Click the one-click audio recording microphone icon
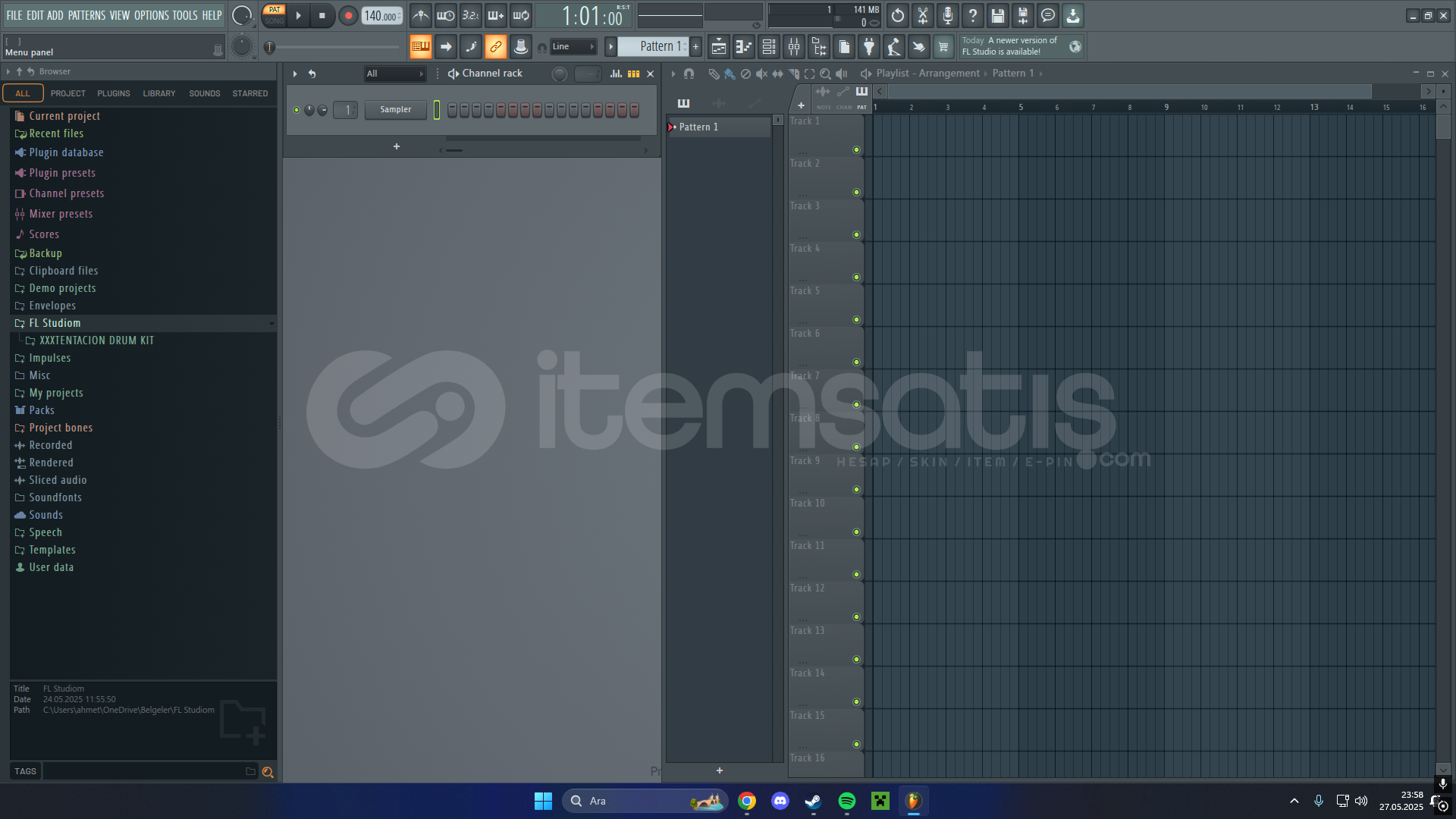 pyautogui.click(x=948, y=15)
